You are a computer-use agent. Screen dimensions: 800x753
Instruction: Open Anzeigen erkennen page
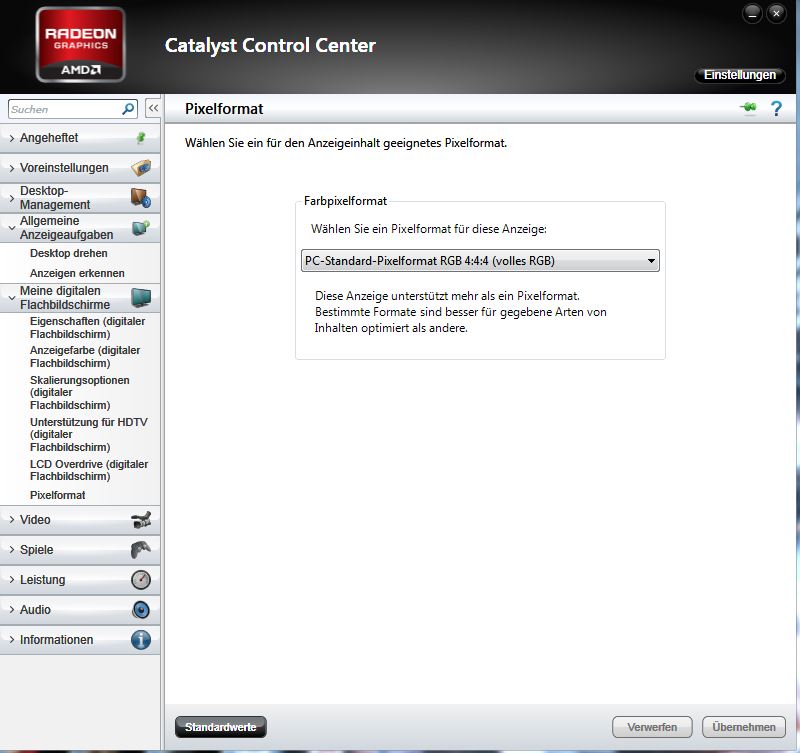(77, 273)
